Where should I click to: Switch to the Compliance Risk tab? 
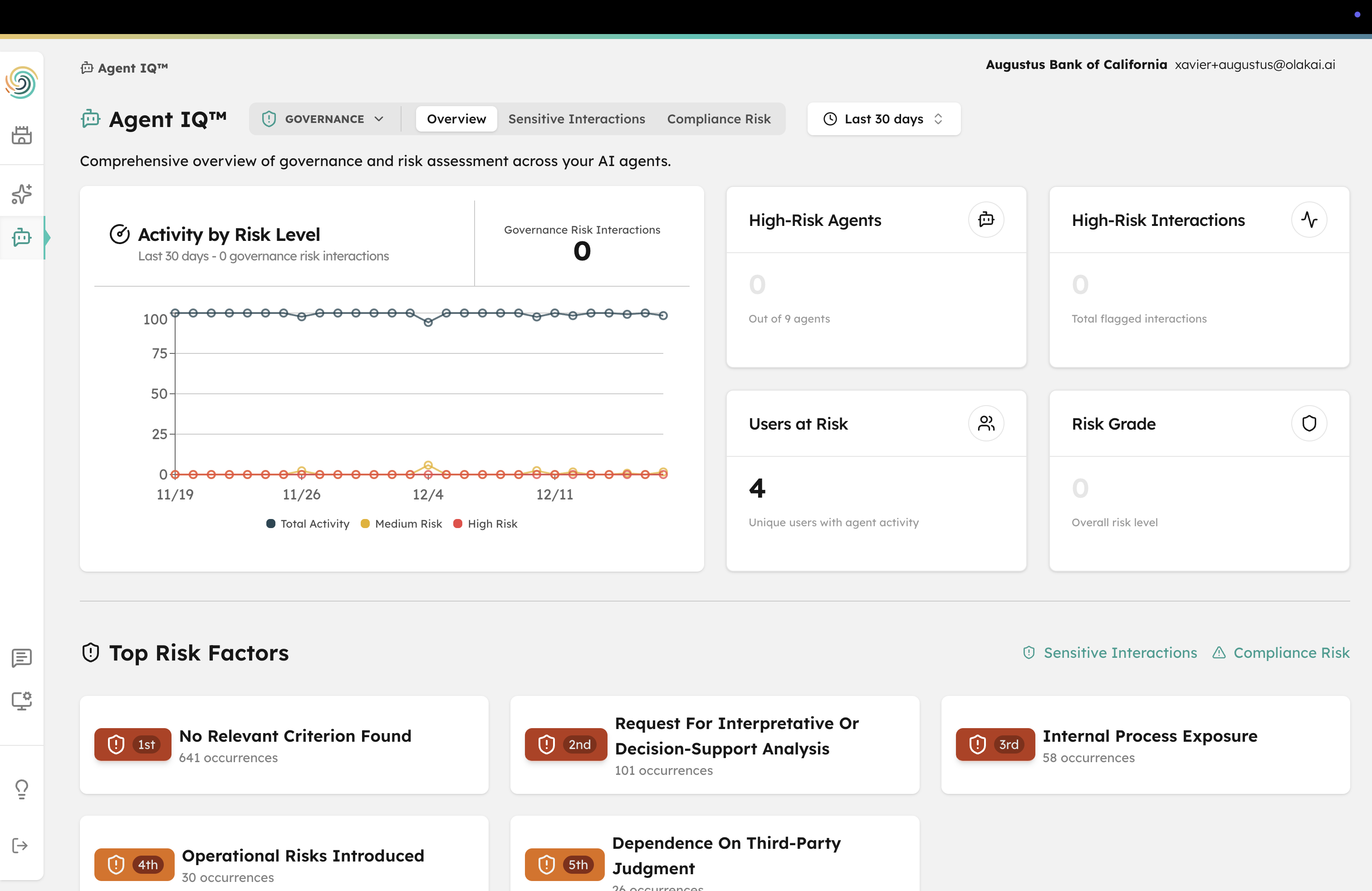718,119
